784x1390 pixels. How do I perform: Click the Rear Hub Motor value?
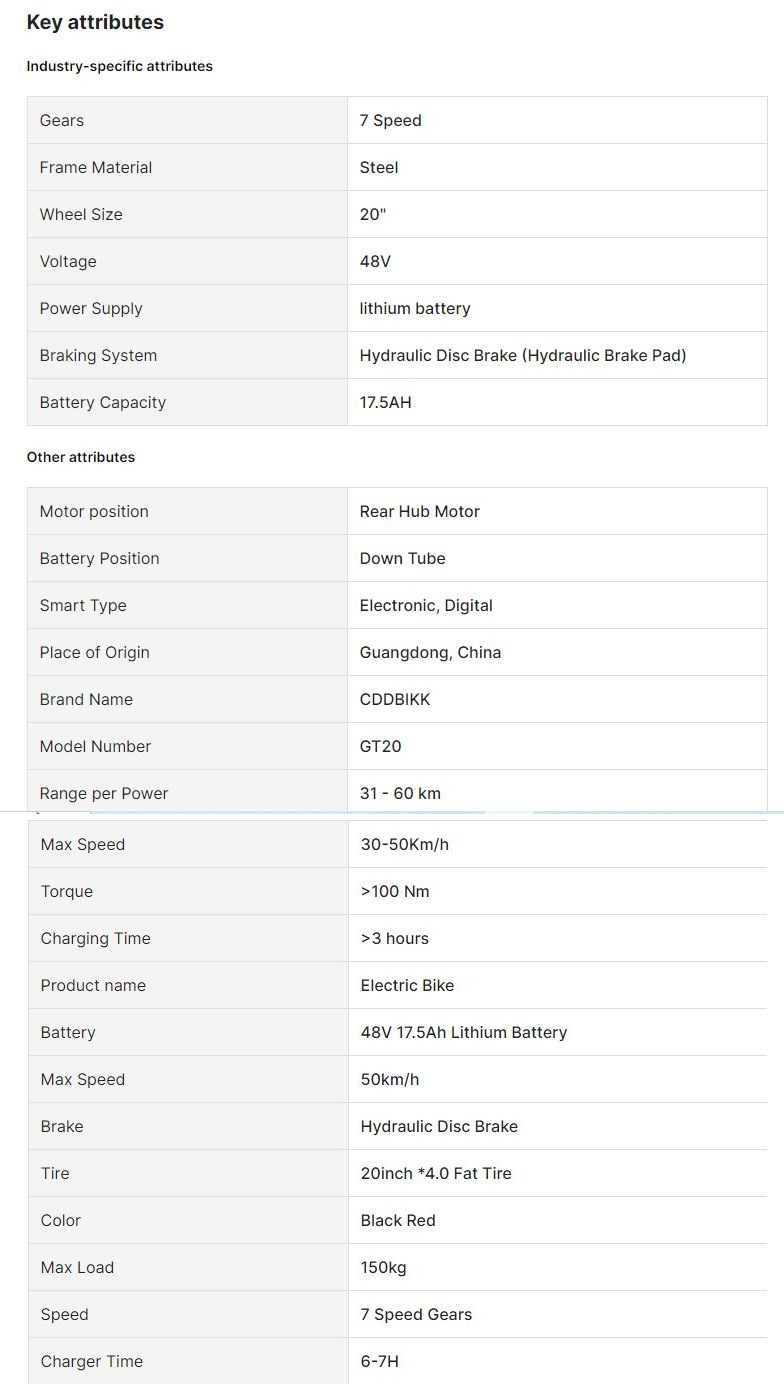click(x=420, y=511)
